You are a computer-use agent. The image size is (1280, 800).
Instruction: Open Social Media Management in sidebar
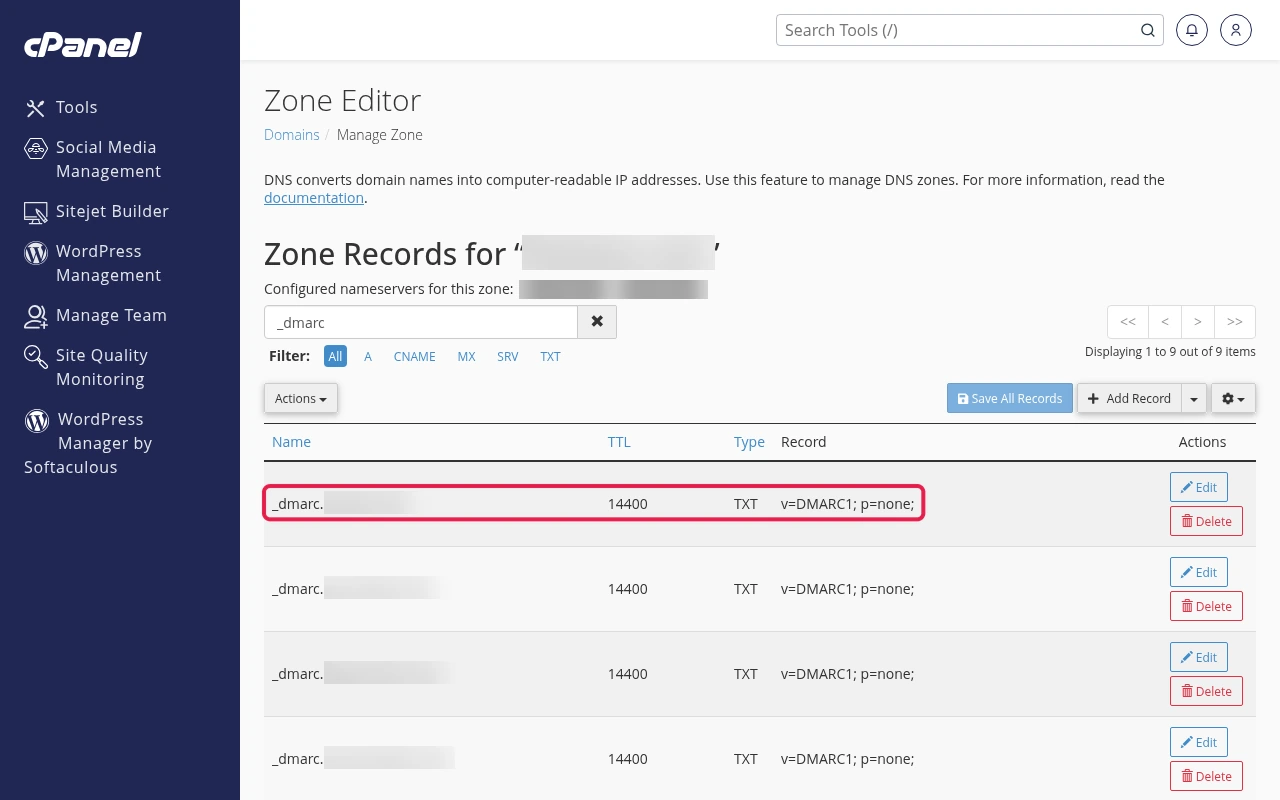(x=92, y=159)
